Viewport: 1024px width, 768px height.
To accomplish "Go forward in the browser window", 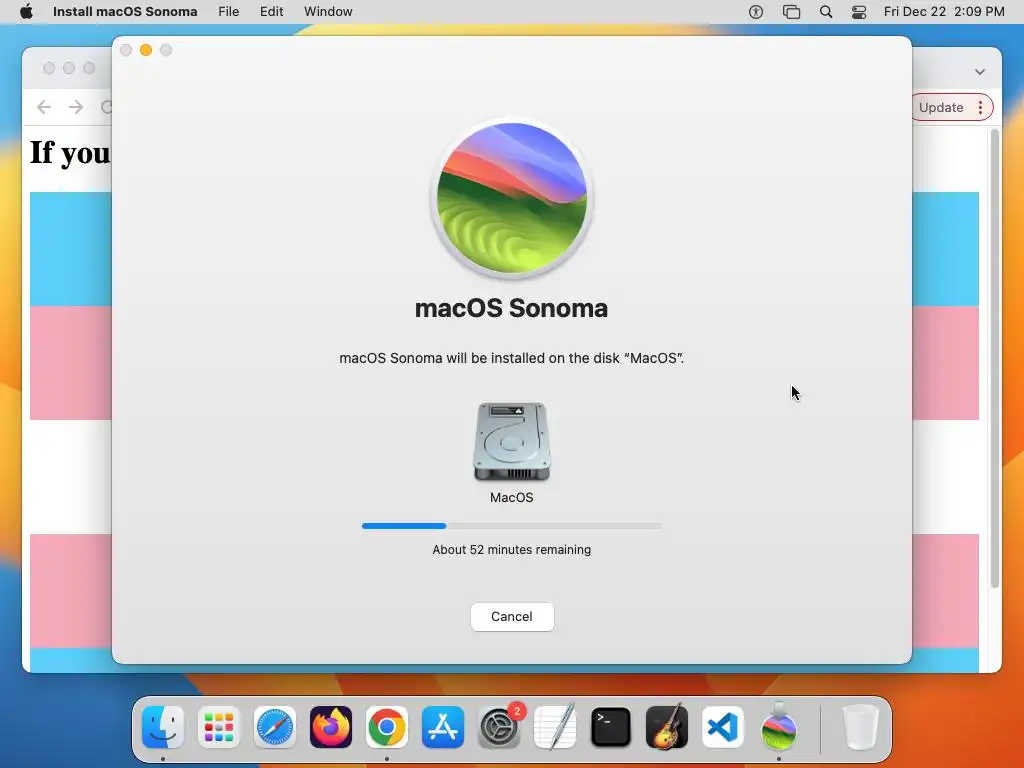I will (76, 107).
